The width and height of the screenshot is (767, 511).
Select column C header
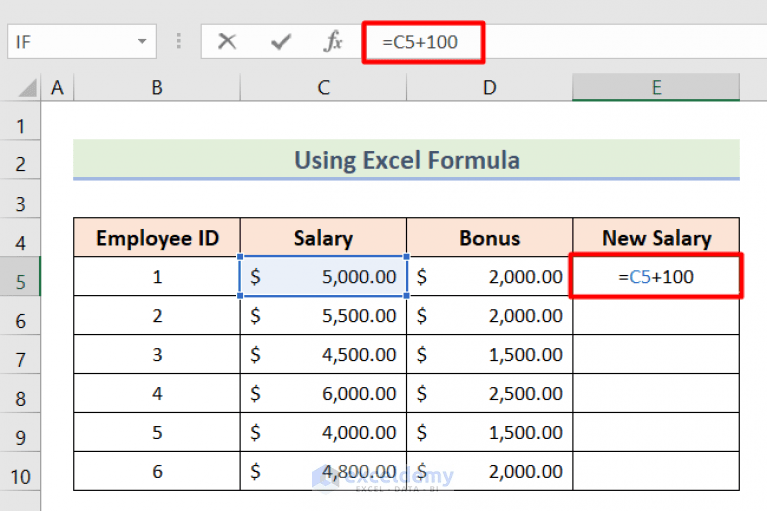[323, 88]
